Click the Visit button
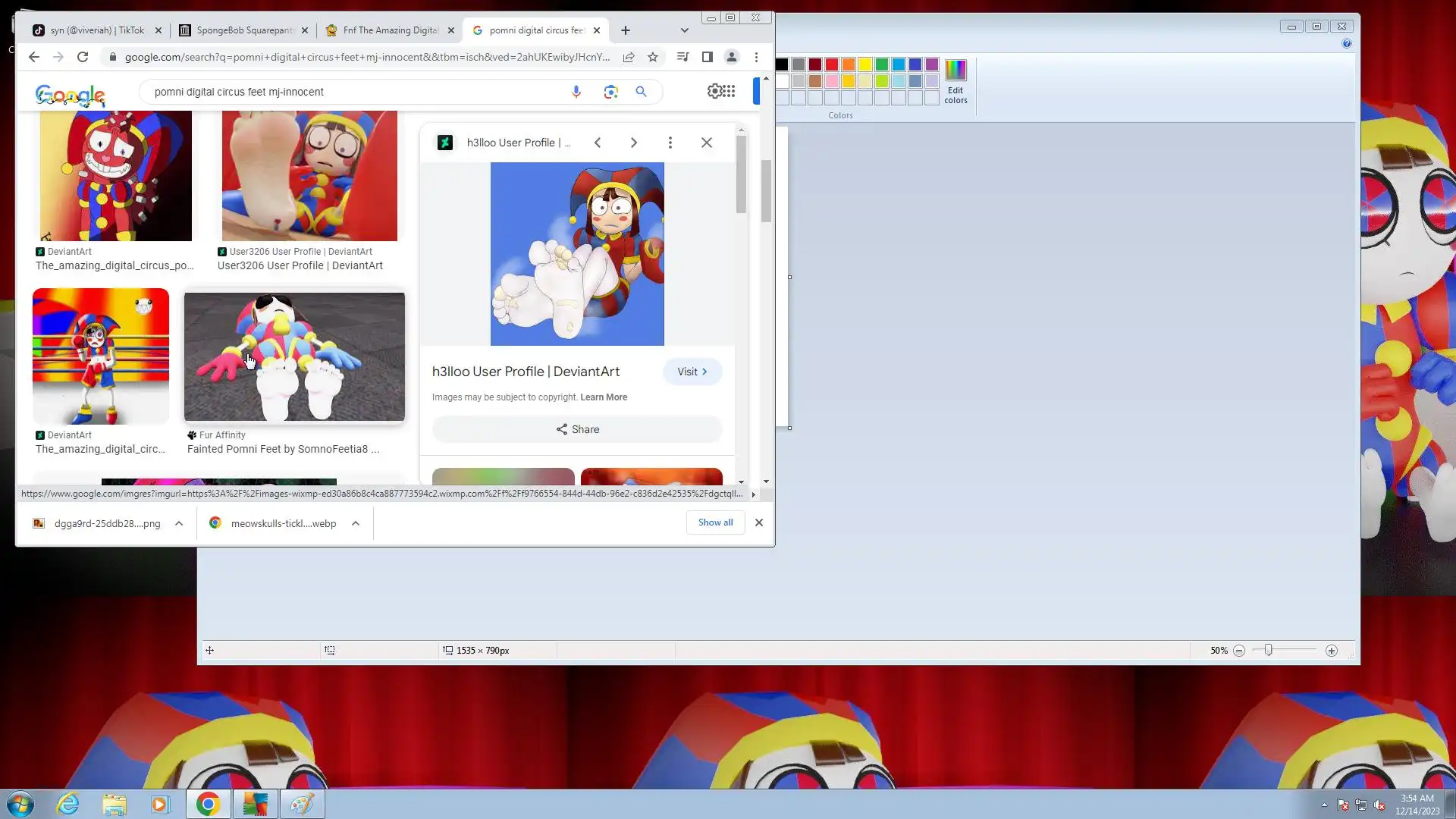Screen dimensions: 1456x819 [692, 372]
